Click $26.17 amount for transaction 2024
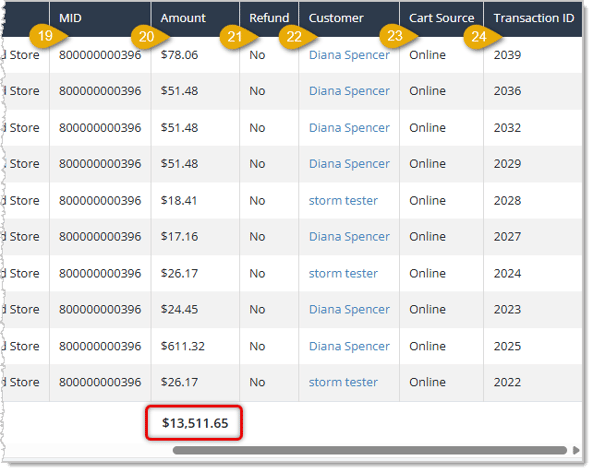This screenshot has width=593, height=472. pos(179,273)
